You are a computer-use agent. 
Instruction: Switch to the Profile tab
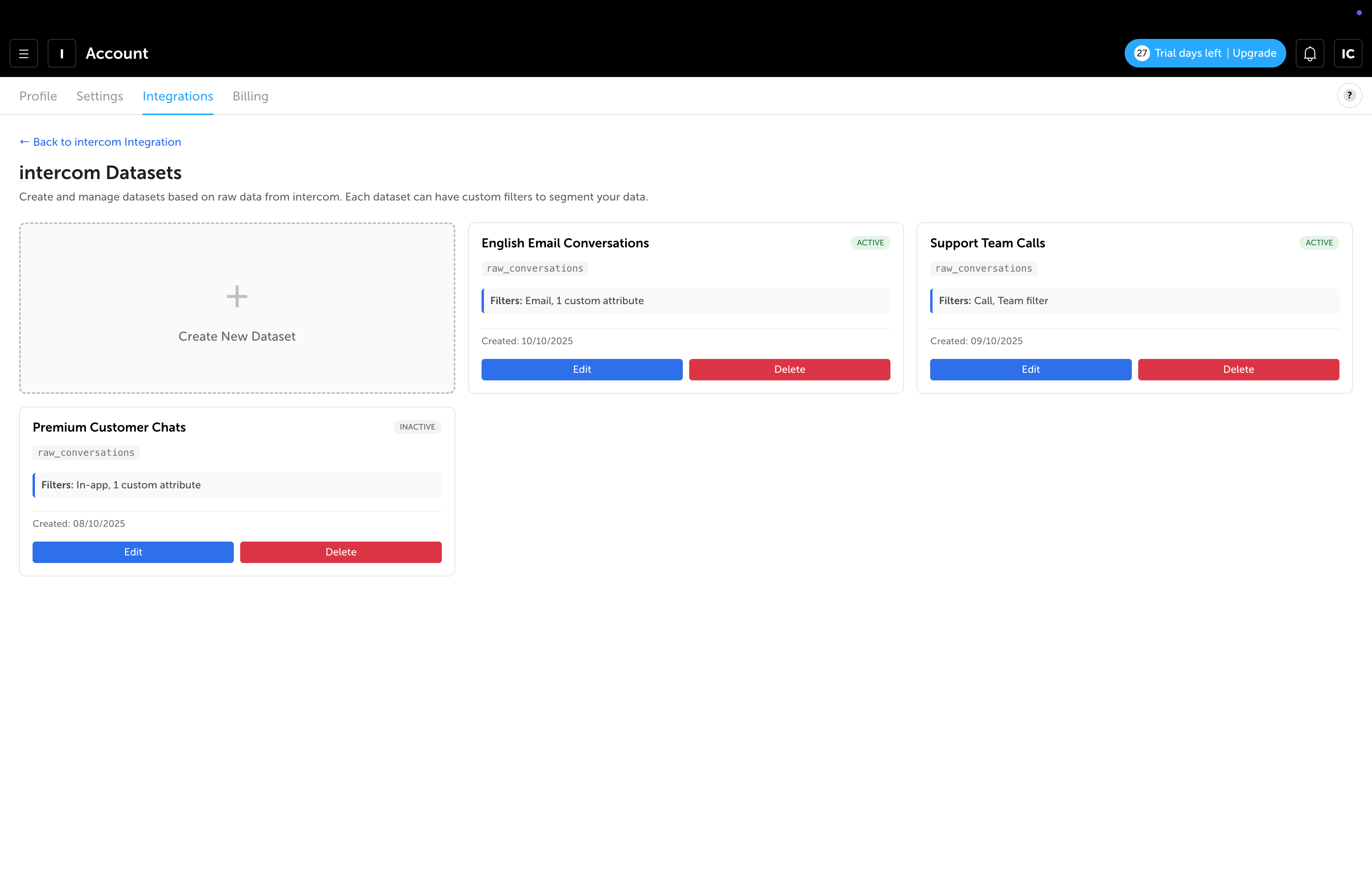38,96
